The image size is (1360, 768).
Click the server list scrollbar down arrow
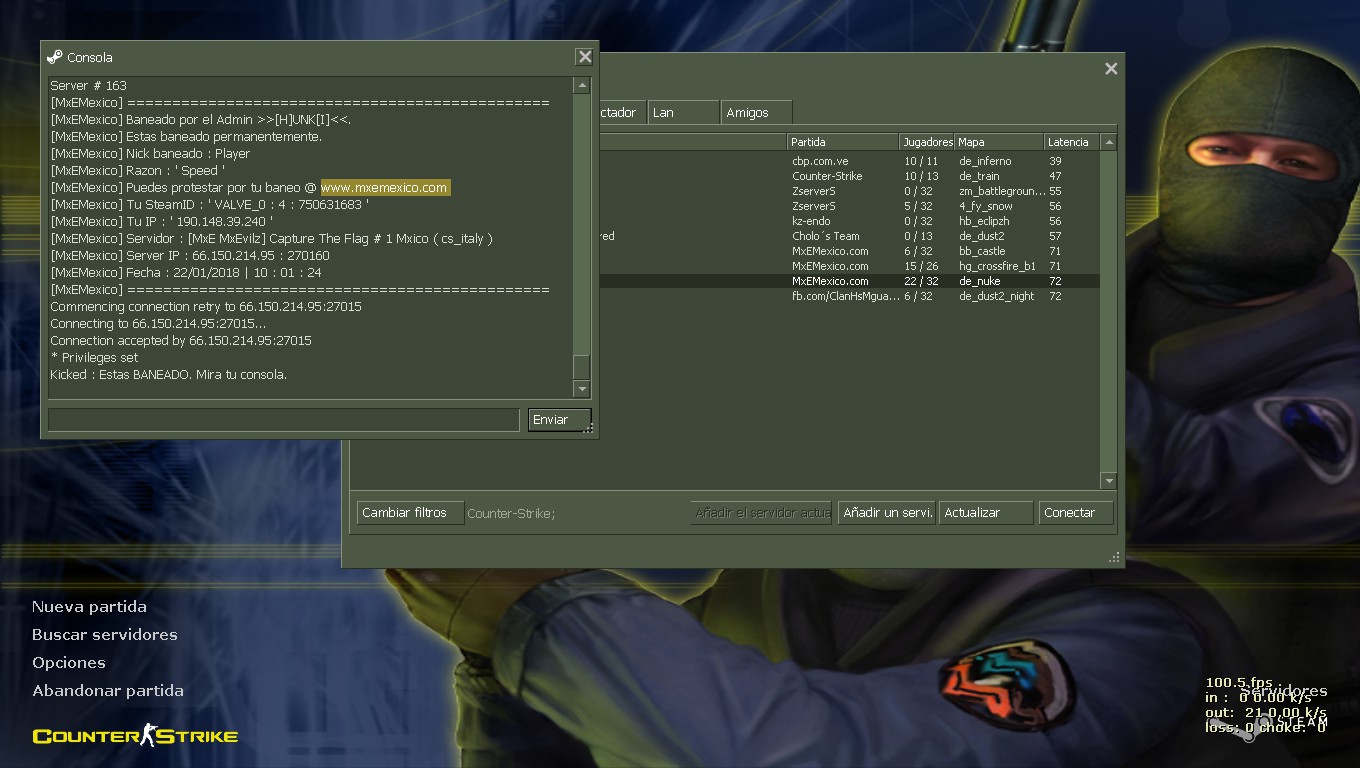[x=1108, y=481]
